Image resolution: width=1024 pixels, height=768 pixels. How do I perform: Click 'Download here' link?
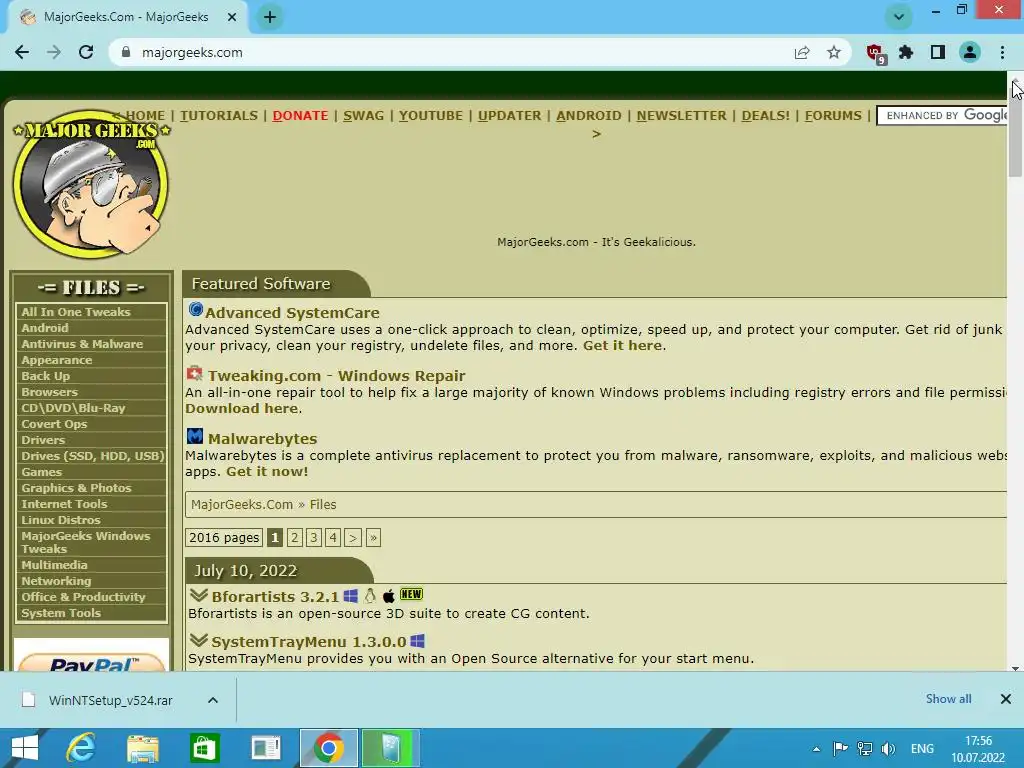pyautogui.click(x=242, y=408)
